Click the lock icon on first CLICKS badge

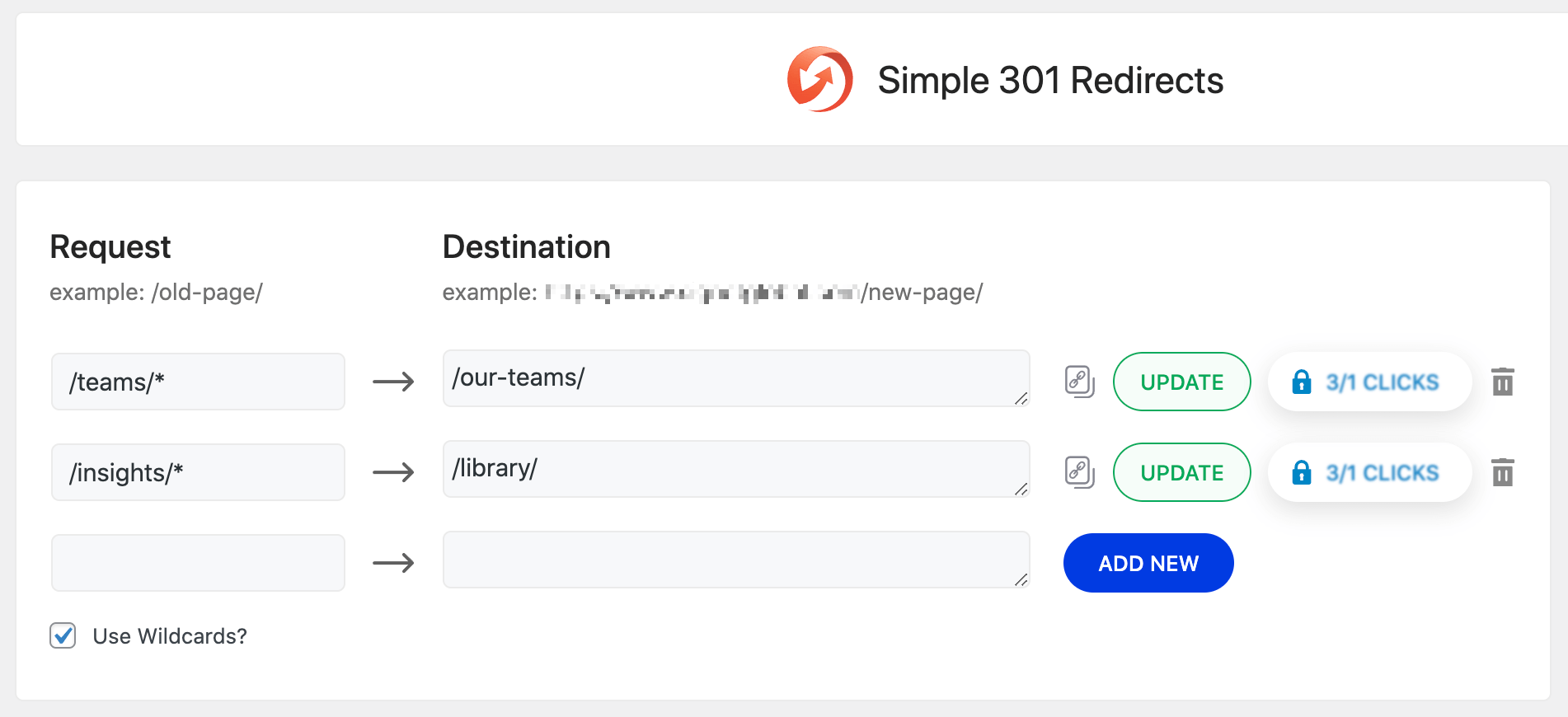click(x=1303, y=382)
